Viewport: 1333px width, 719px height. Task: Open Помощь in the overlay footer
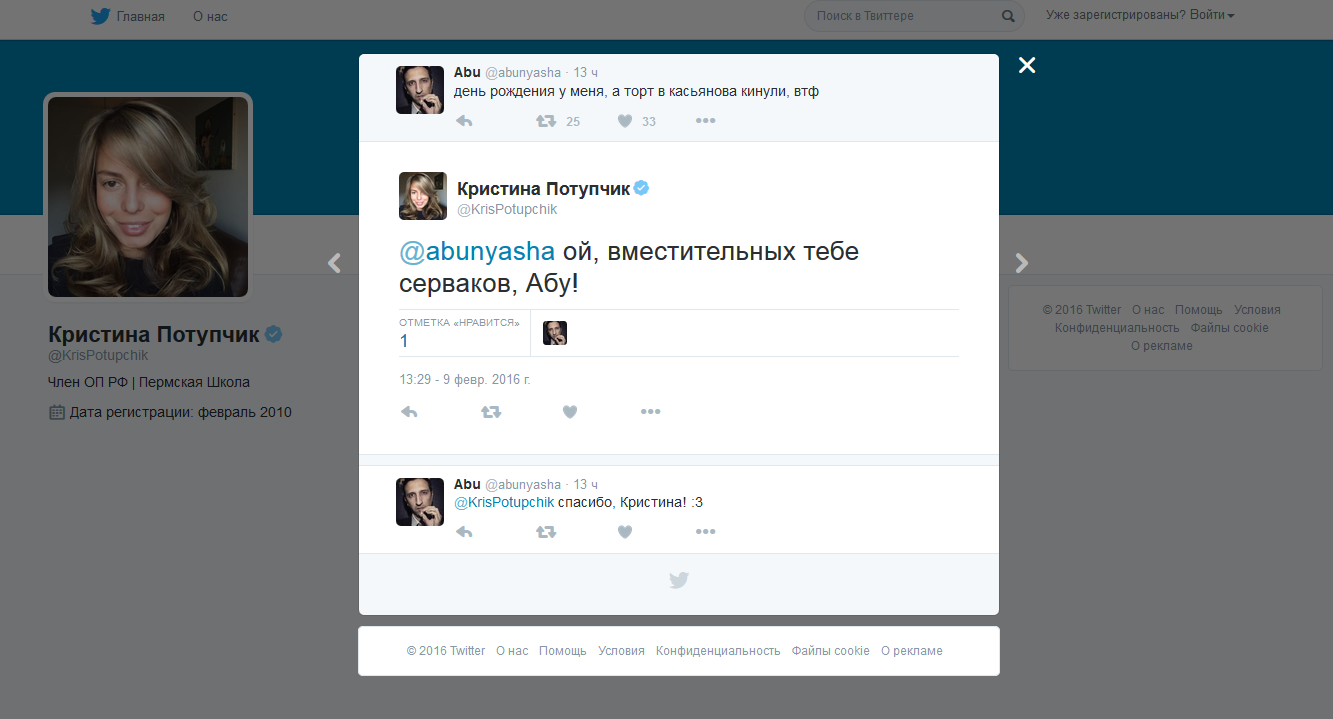click(563, 651)
